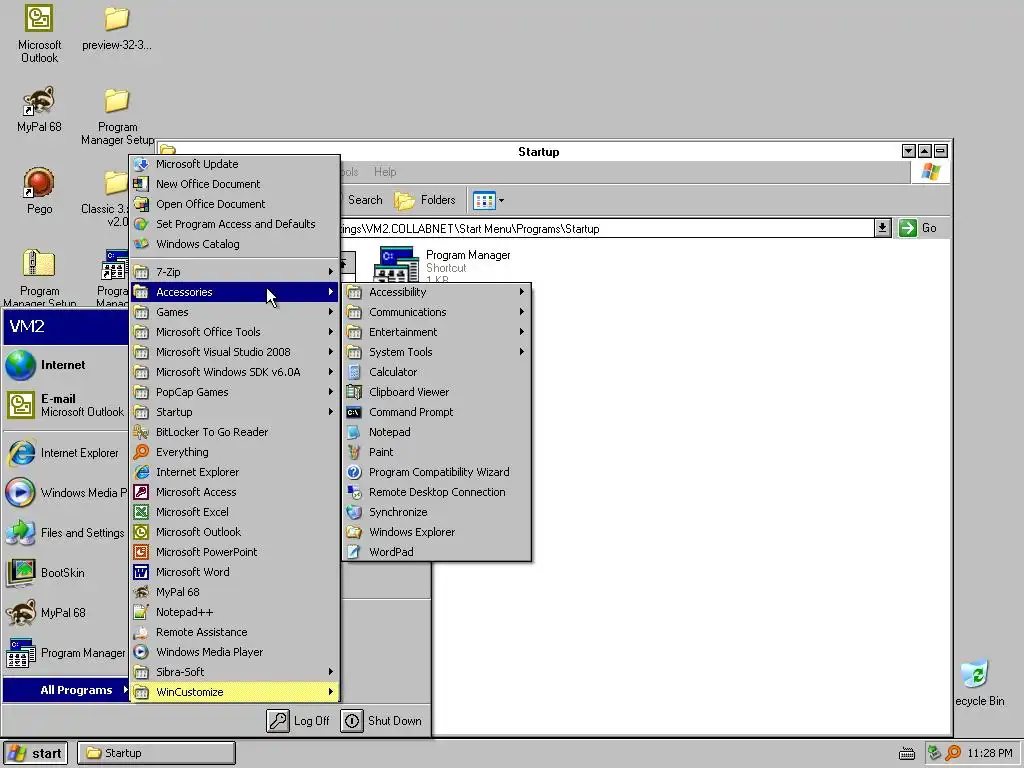Launch Calculator from Accessories menu
The height and width of the screenshot is (768, 1024).
(436, 372)
